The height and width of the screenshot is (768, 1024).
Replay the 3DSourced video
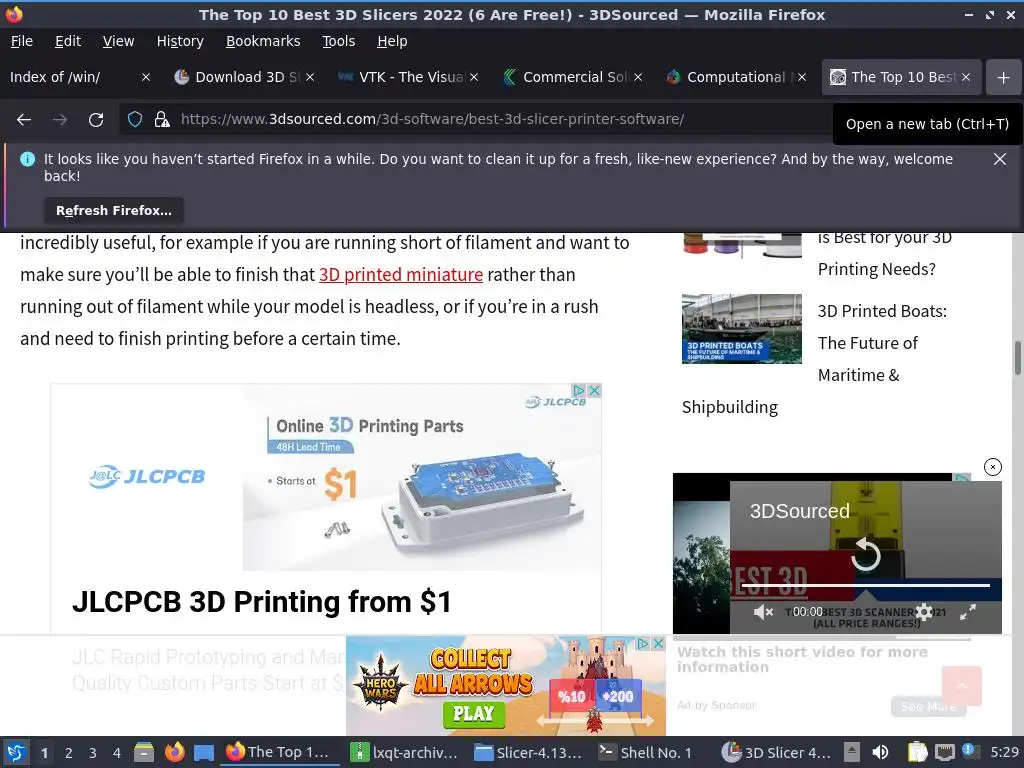[866, 554]
